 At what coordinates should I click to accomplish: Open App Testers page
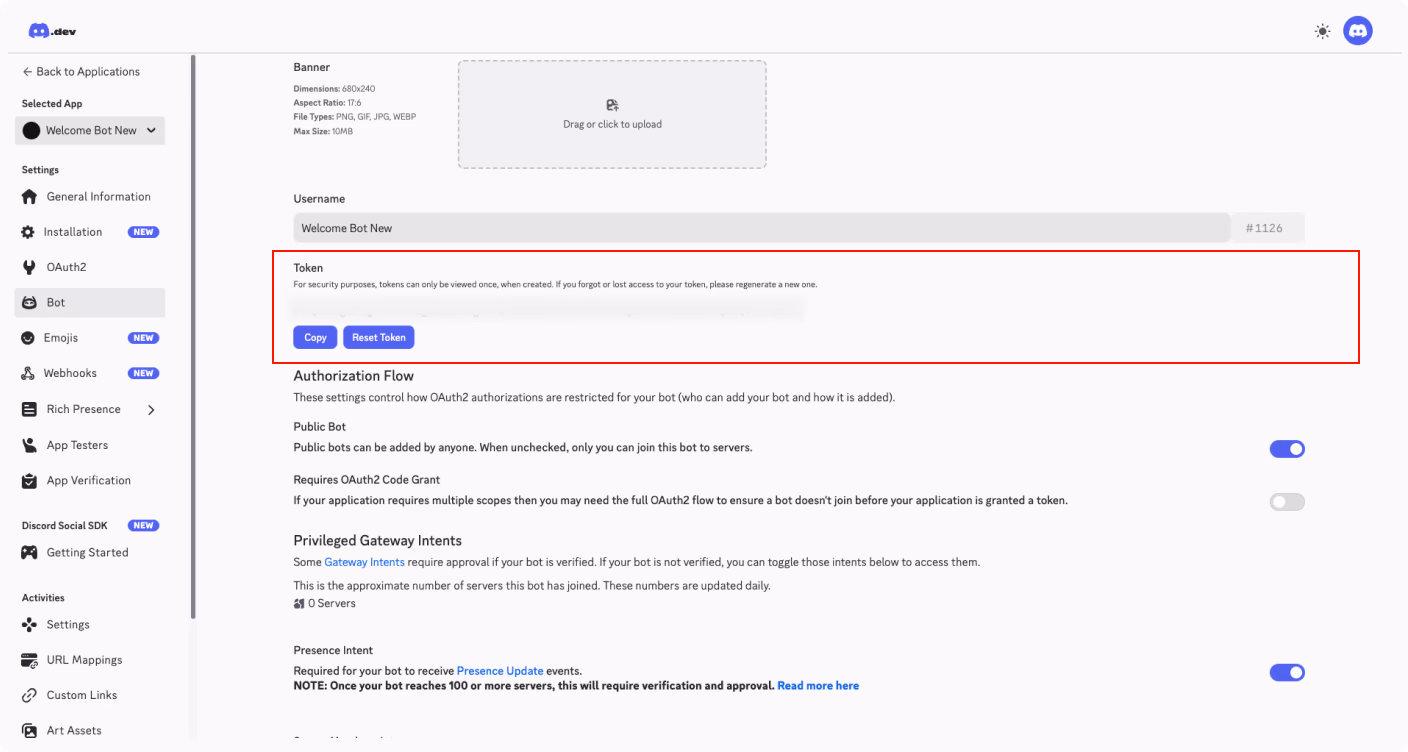[90, 445]
